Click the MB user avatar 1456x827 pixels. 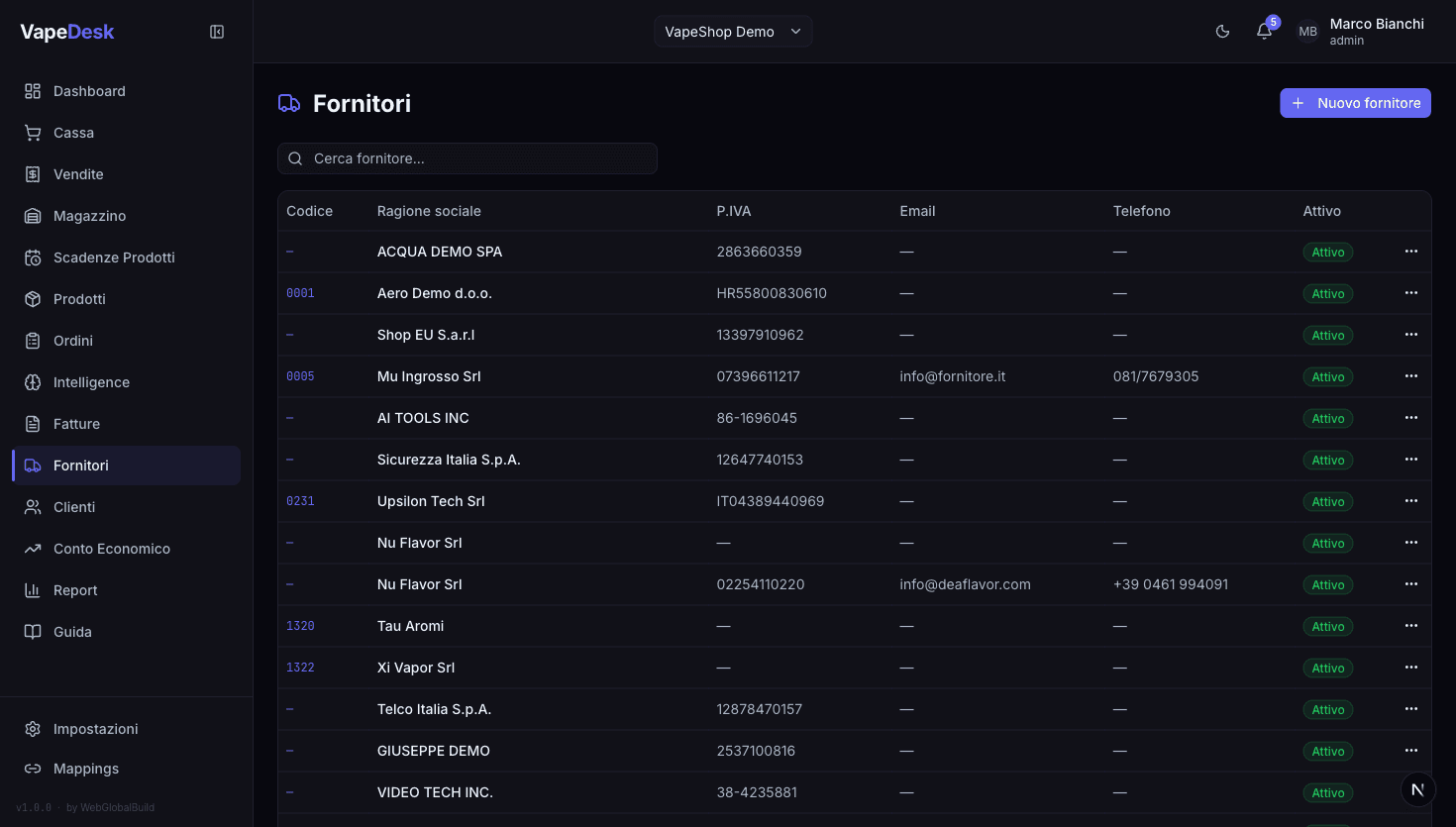click(x=1307, y=32)
